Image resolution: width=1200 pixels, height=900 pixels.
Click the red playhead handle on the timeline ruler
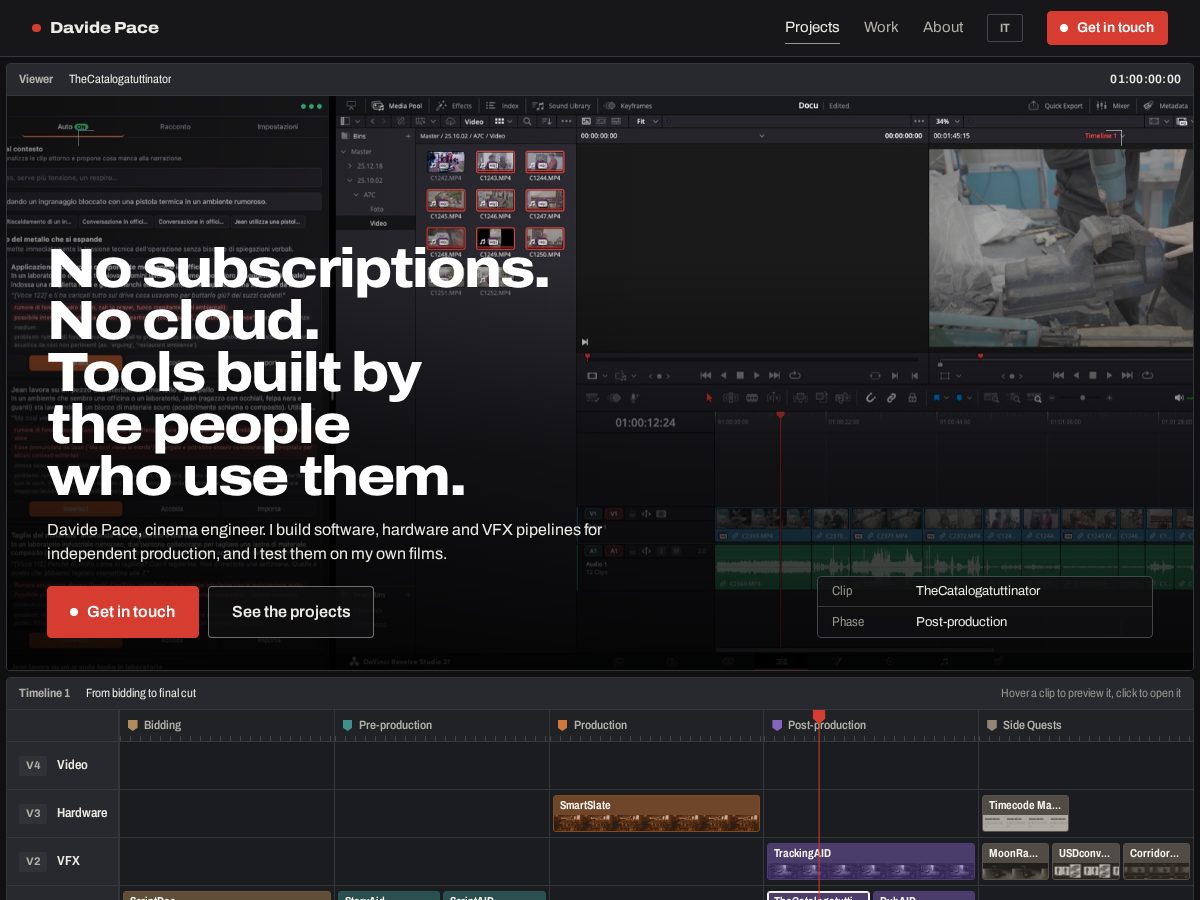coord(819,716)
